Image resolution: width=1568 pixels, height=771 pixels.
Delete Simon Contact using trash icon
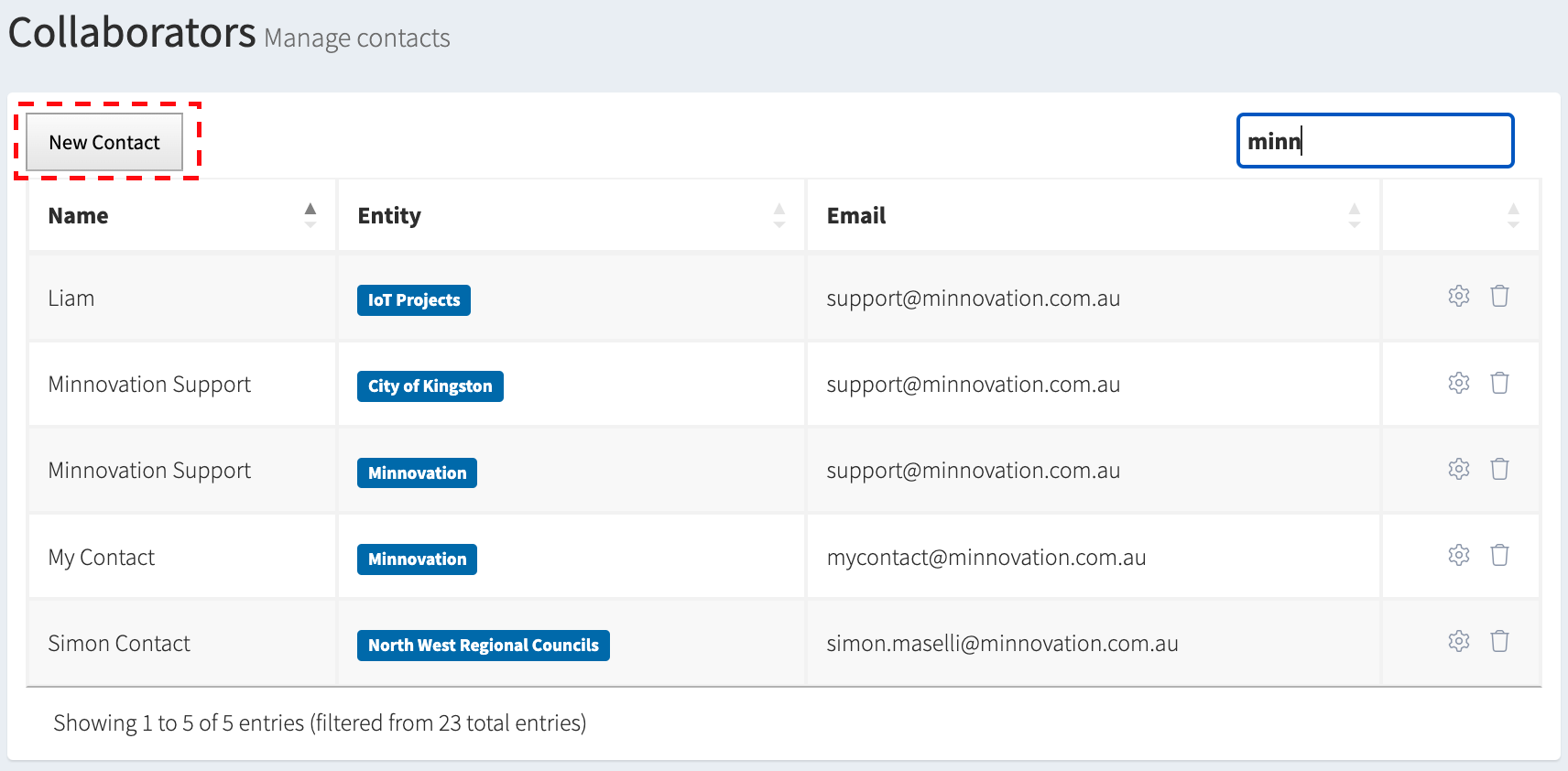click(1499, 641)
